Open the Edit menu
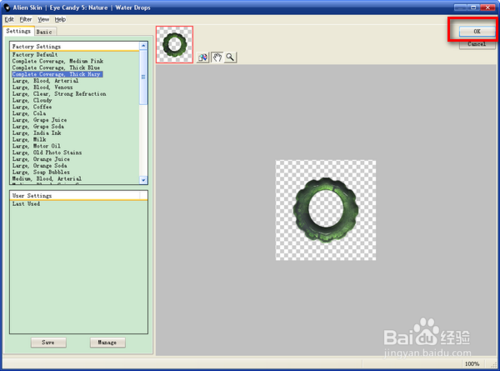The height and width of the screenshot is (371, 500). tap(9, 19)
